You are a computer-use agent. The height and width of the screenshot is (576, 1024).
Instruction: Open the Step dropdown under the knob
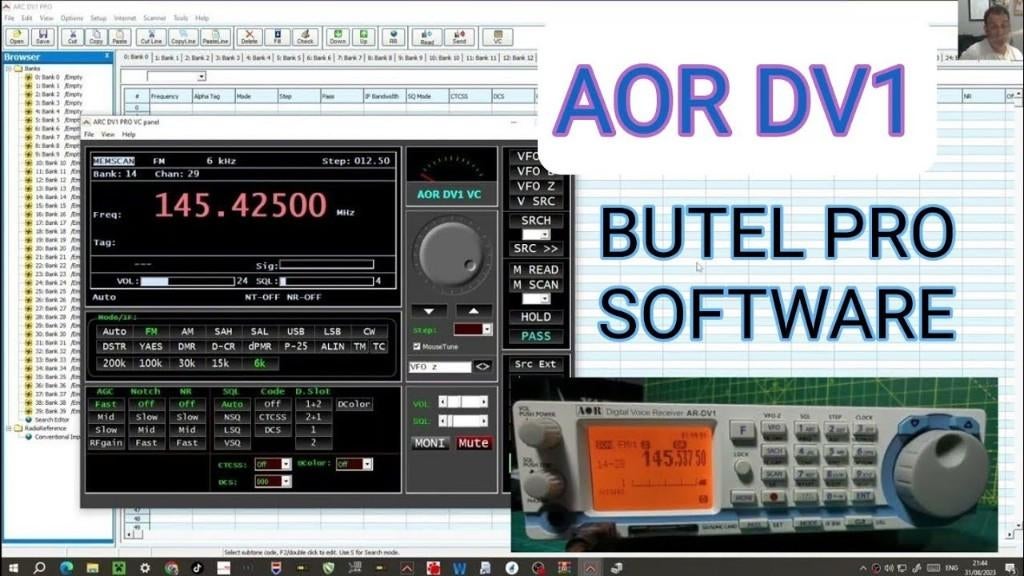click(487, 329)
